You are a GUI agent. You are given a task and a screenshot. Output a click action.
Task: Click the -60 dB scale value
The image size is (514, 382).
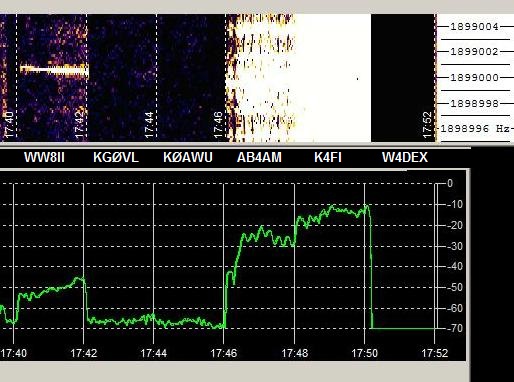[455, 308]
